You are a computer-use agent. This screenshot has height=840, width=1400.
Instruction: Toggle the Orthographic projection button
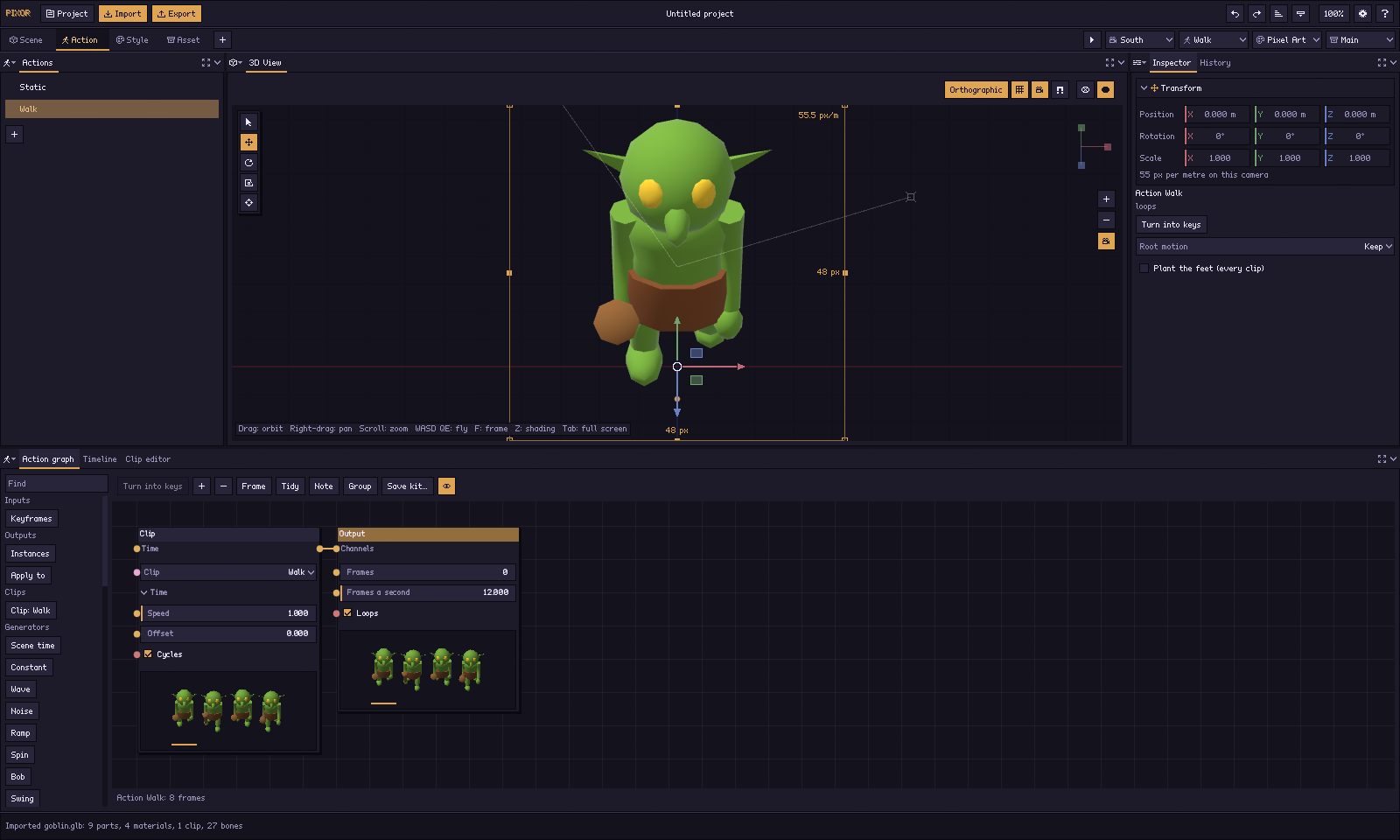tap(976, 90)
